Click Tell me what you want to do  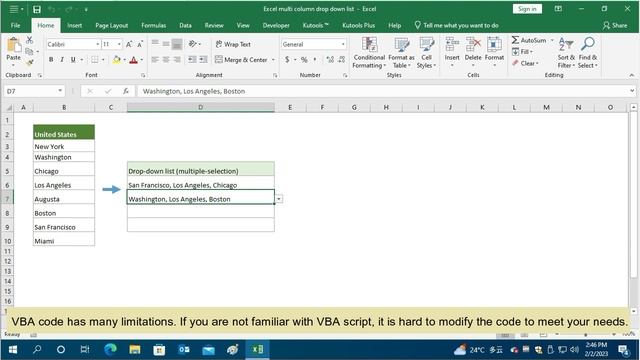point(456,25)
